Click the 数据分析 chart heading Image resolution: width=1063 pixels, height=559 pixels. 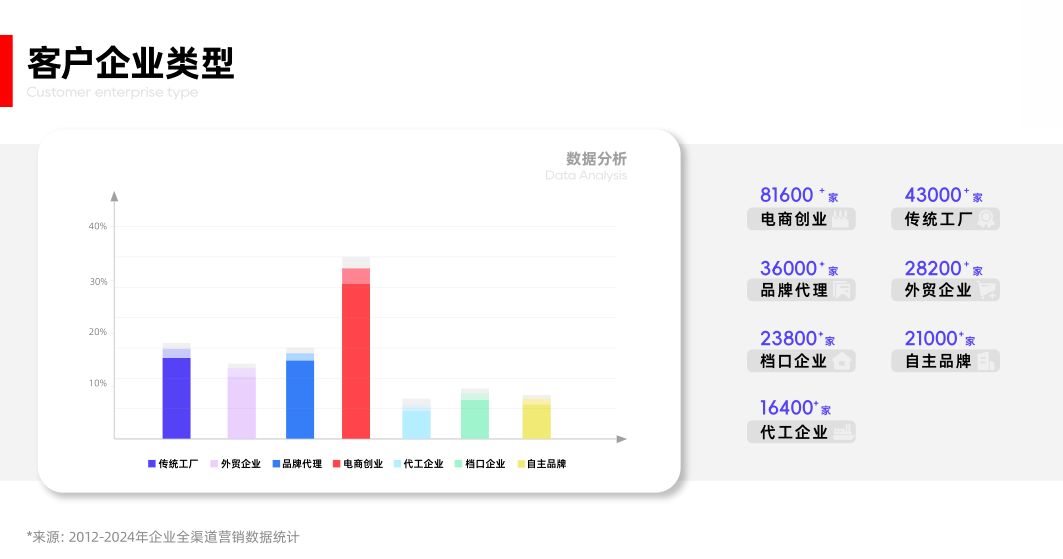pos(596,159)
